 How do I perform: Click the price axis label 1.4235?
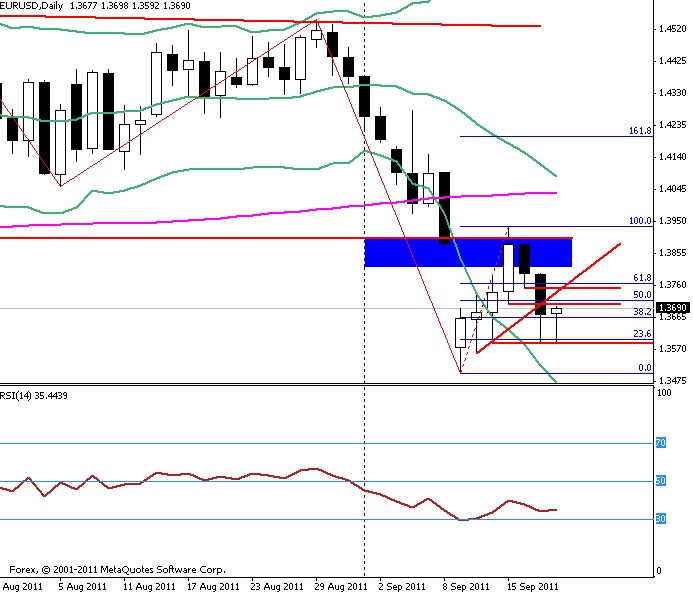[672, 125]
